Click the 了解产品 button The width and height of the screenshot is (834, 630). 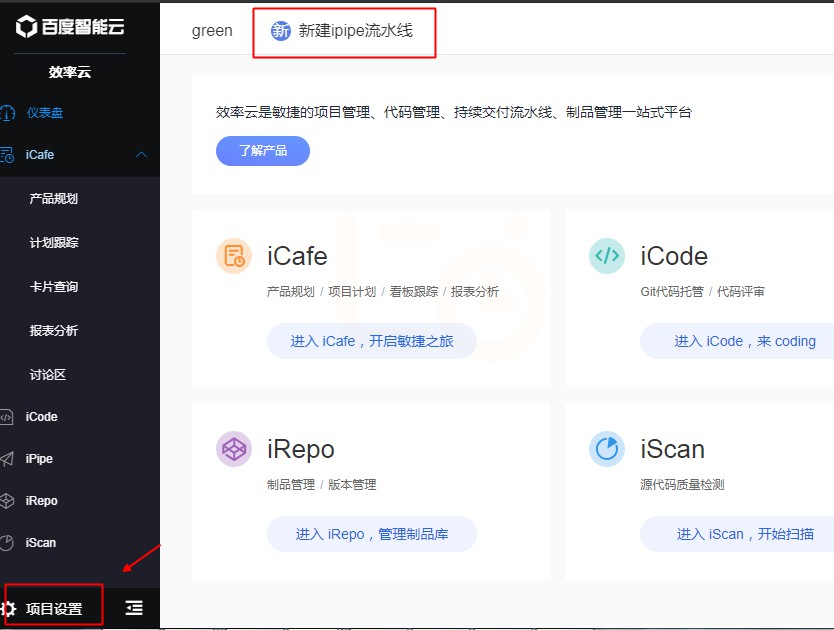coord(263,151)
